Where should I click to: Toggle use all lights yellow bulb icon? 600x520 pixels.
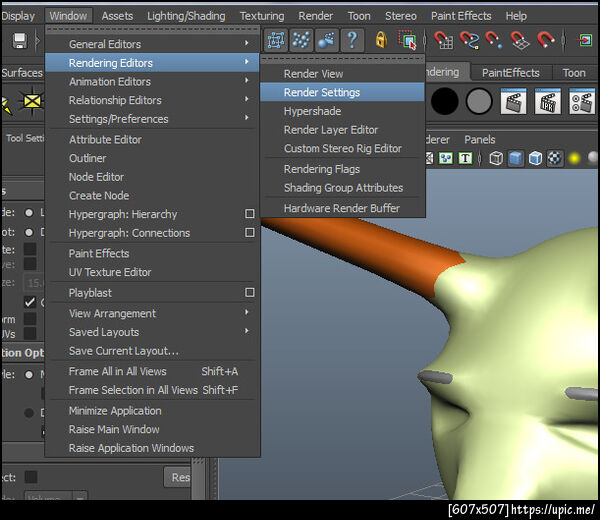574,158
